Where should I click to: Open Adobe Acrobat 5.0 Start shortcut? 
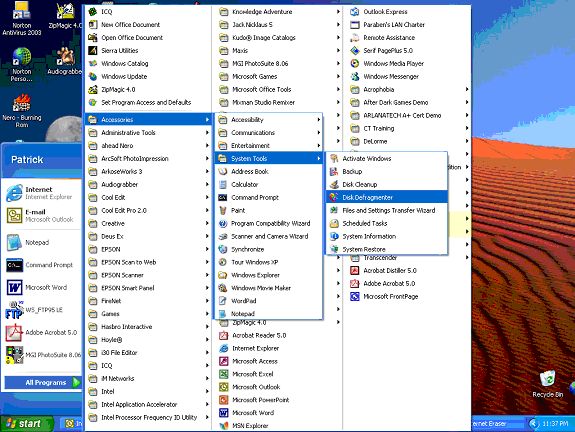pyautogui.click(x=40, y=333)
